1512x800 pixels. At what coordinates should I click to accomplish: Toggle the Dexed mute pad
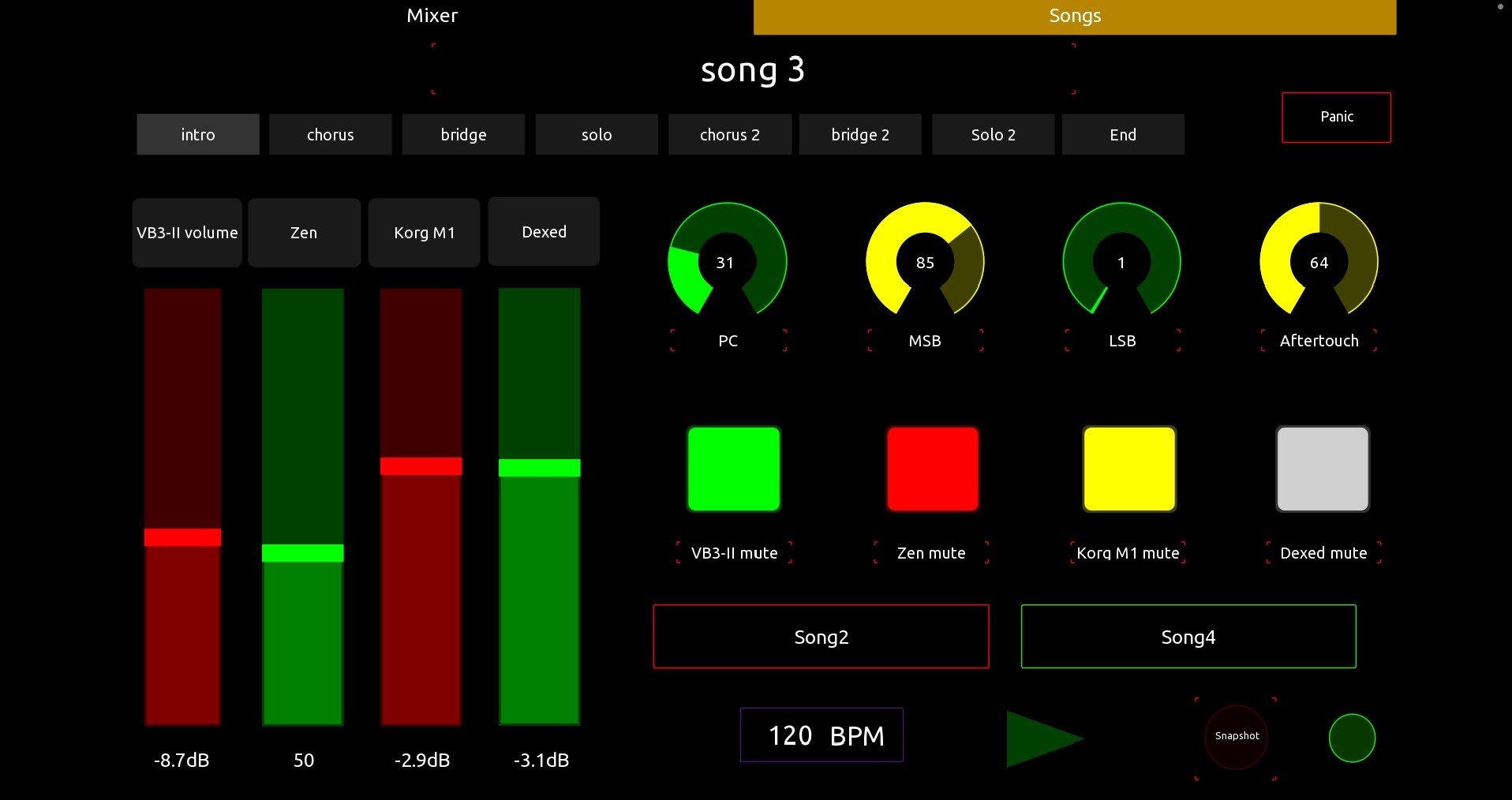click(1322, 469)
